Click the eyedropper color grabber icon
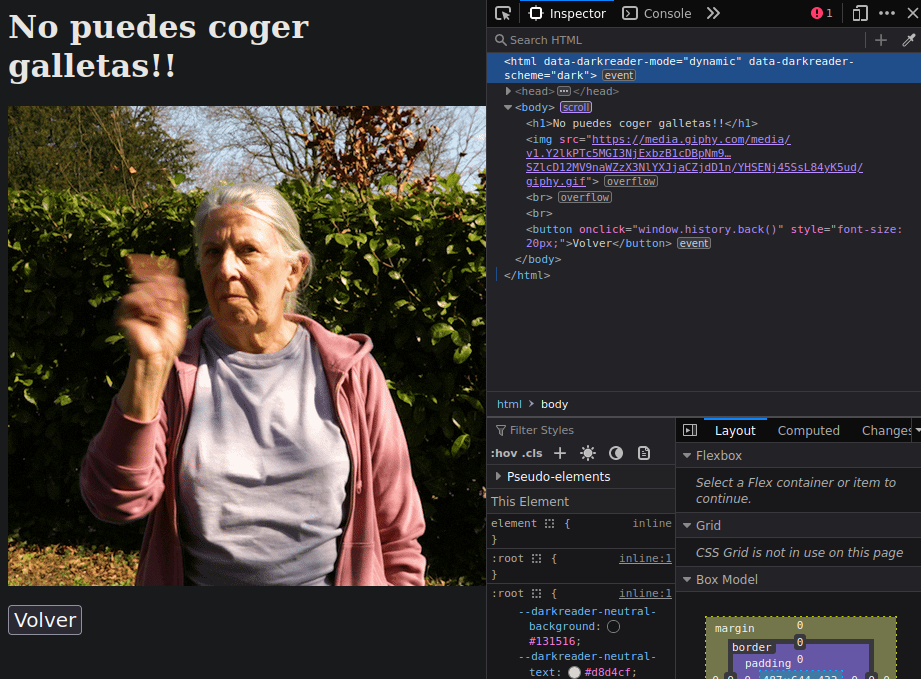 [908, 40]
